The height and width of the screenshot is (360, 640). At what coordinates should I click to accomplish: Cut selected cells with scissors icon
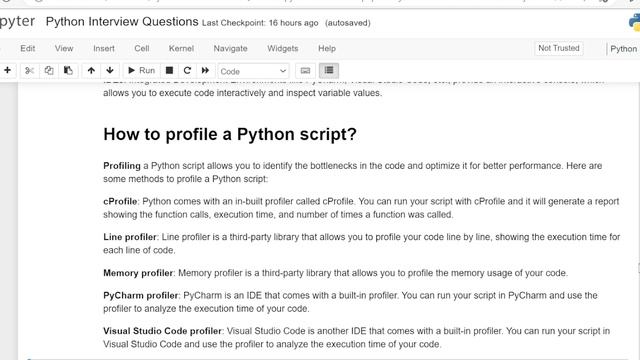(29, 71)
